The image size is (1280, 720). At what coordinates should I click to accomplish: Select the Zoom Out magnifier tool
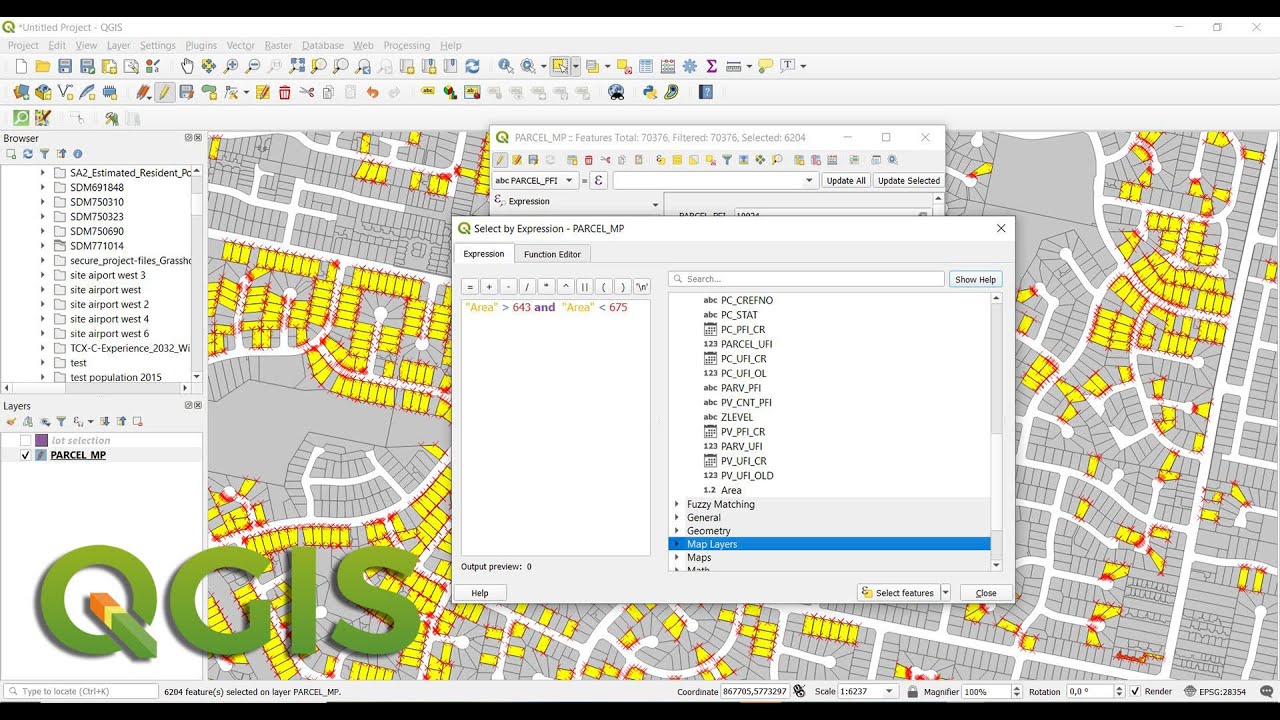253,66
